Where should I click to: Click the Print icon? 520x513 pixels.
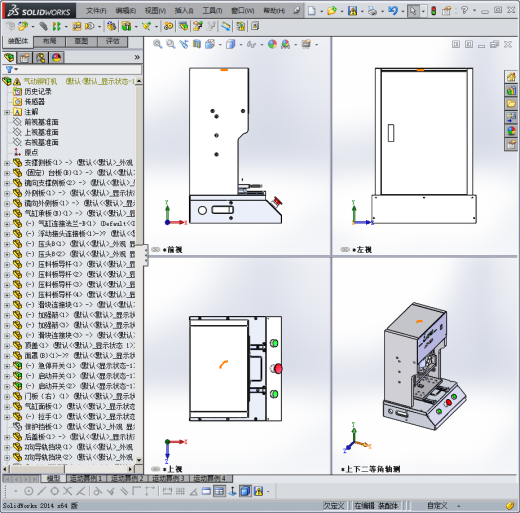(372, 11)
